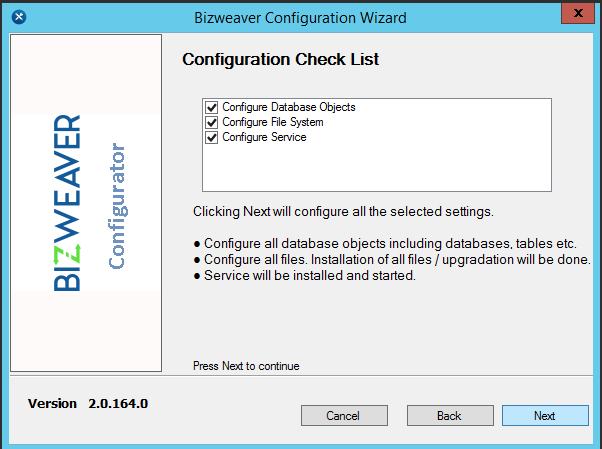Click the Bizweaver Configuration Wizard title text

coord(300,18)
